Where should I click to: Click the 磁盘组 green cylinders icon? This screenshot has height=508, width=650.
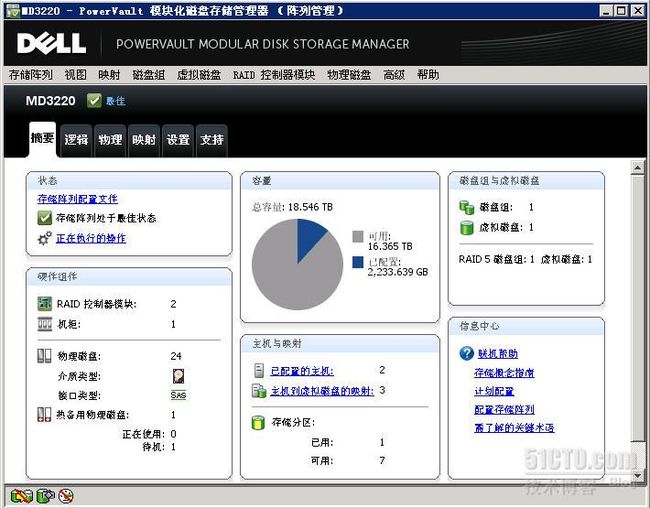467,207
